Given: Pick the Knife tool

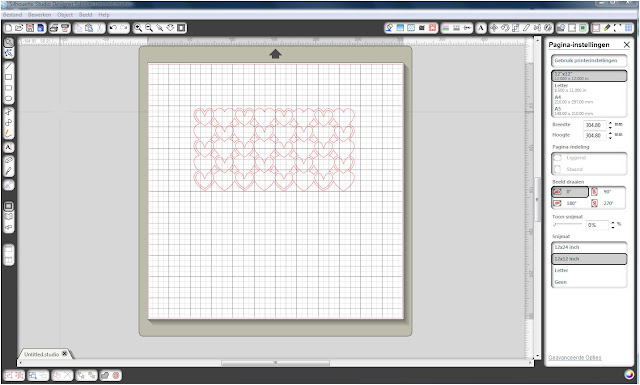Looking at the screenshot, I should (9, 171).
